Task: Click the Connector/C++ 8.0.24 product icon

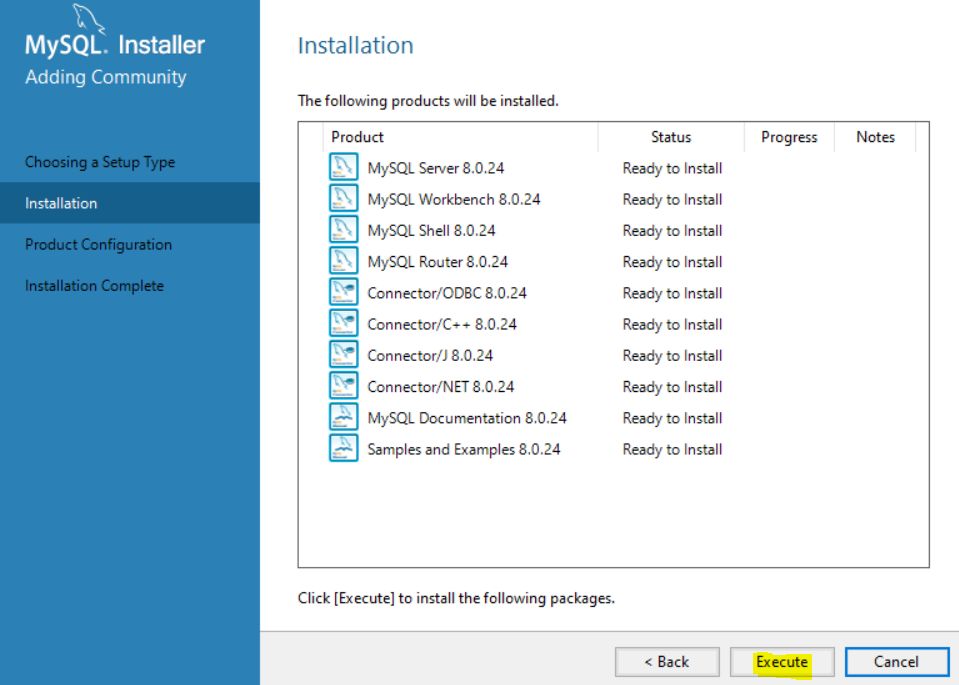Action: click(x=343, y=323)
